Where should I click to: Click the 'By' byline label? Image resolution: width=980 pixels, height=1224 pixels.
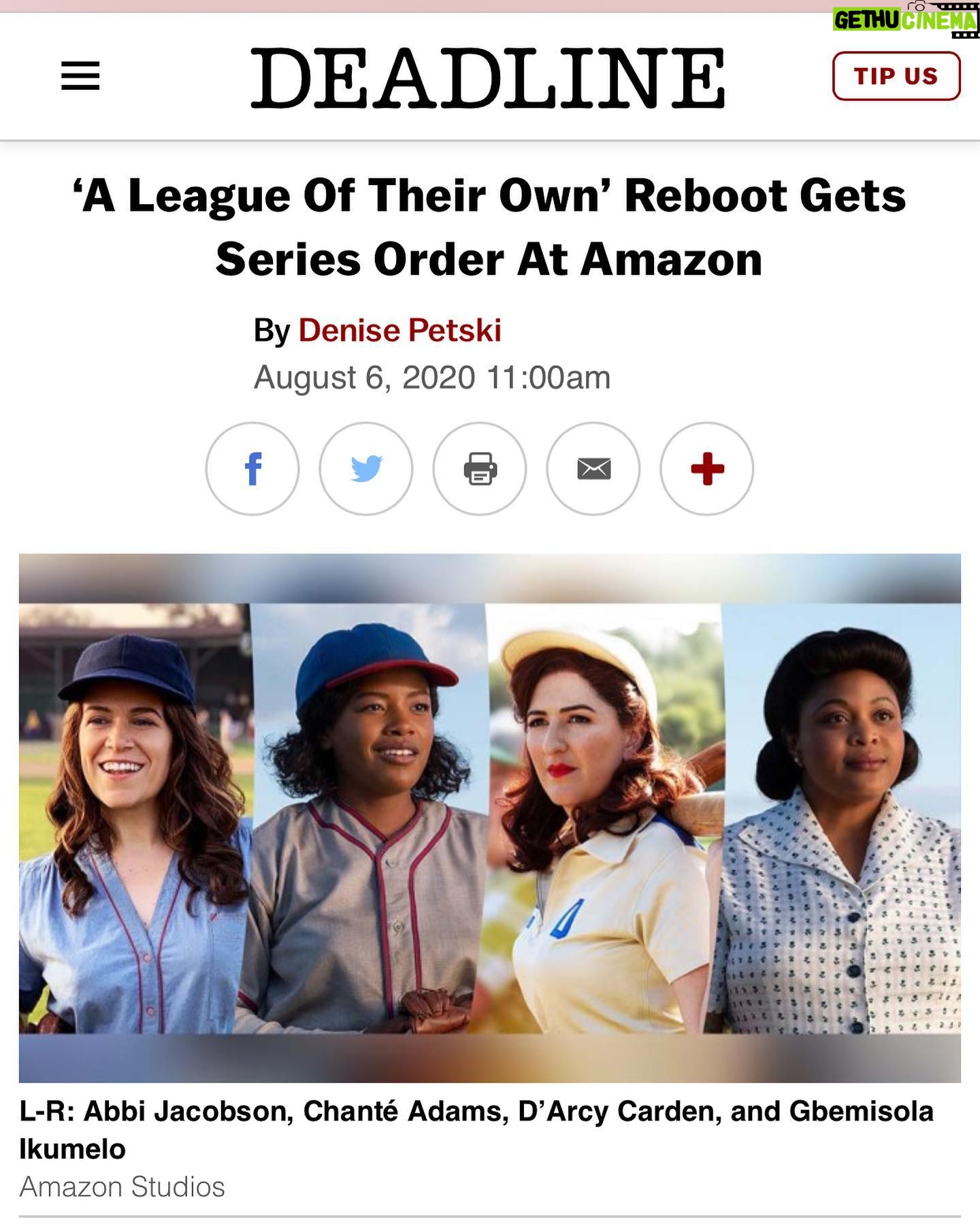click(272, 331)
